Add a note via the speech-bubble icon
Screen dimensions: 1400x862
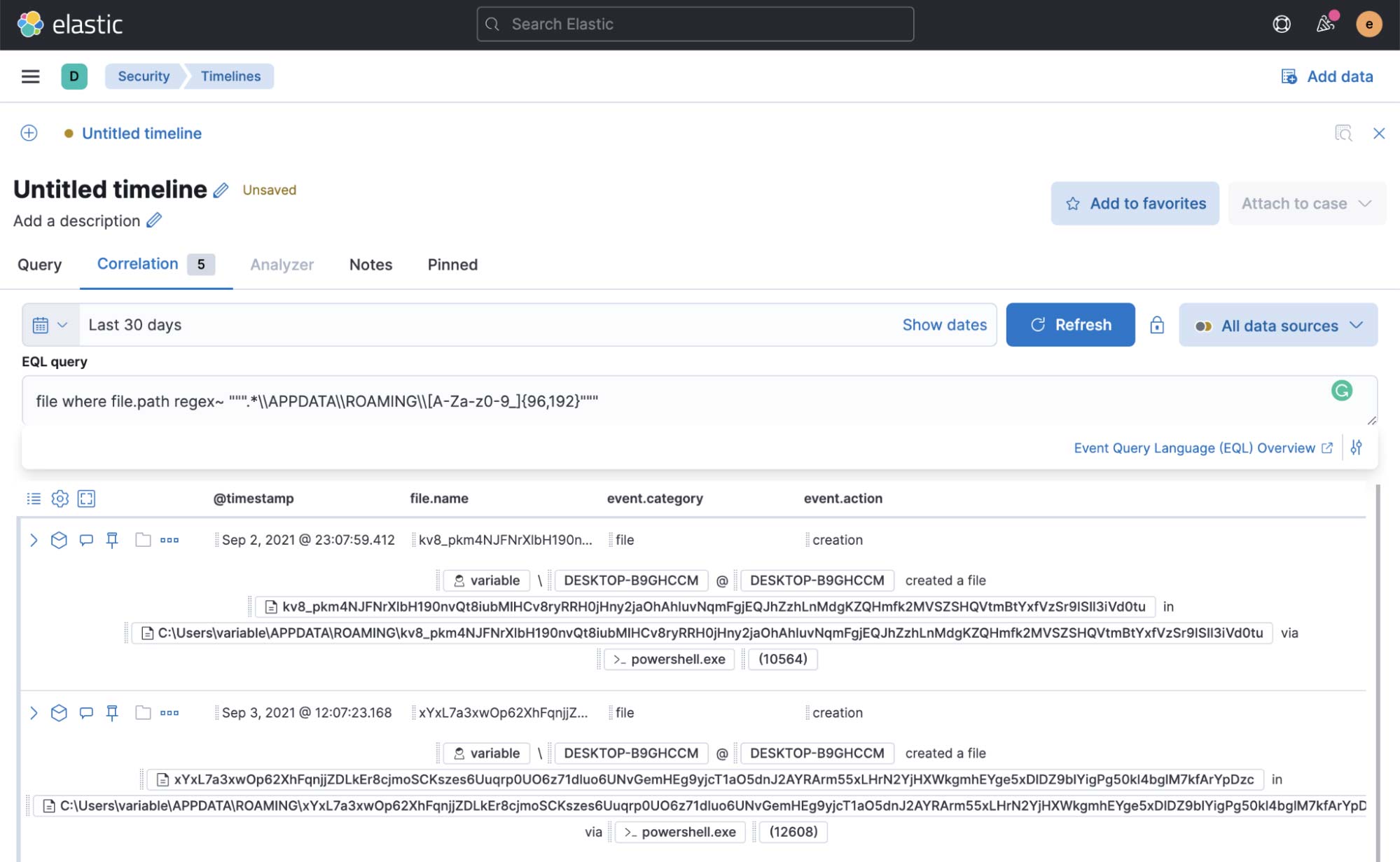click(x=86, y=540)
